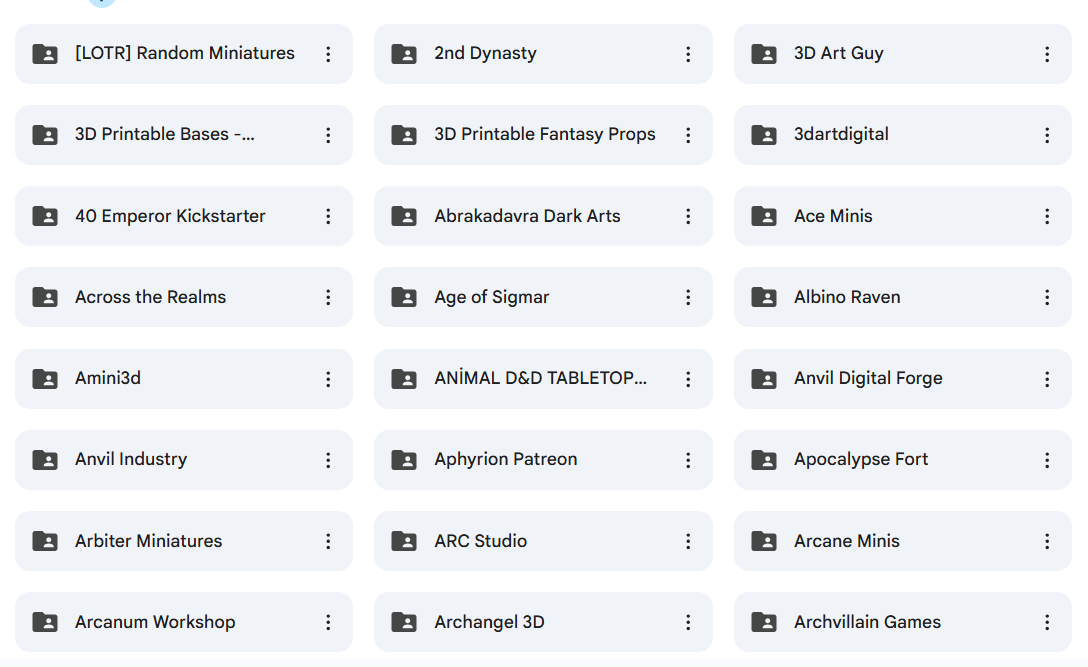This screenshot has height=667, width=1088.
Task: Select Archangel 3D folder name
Action: tap(489, 622)
